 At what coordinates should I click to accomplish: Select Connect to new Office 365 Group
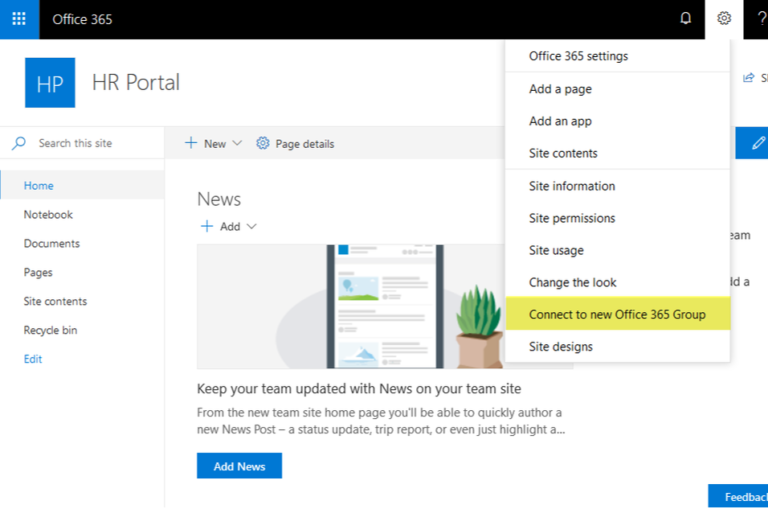click(617, 314)
